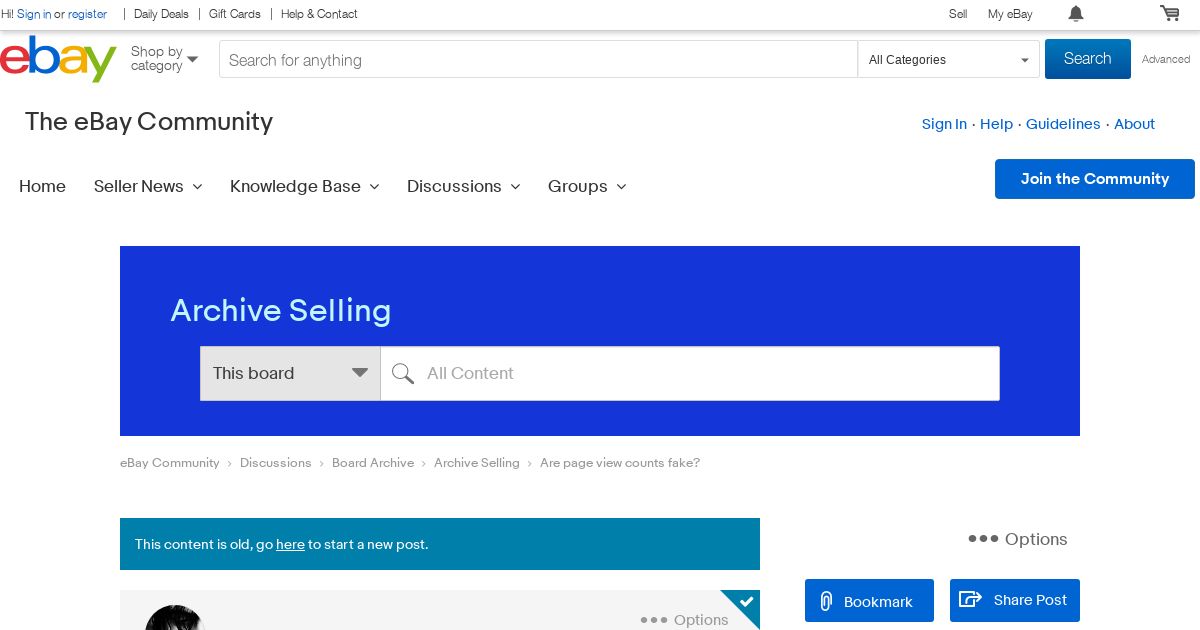Viewport: 1200px width, 630px height.
Task: Click the Discussions breadcrumb
Action: (x=276, y=463)
